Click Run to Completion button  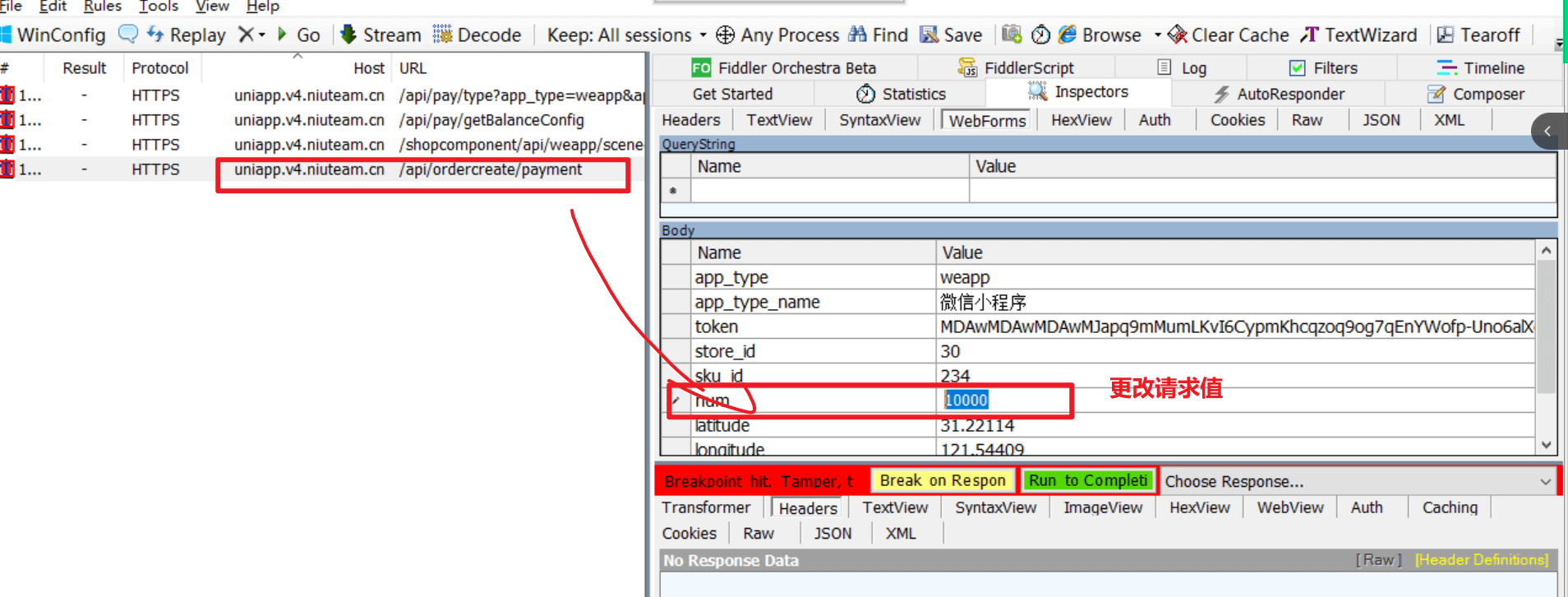click(1087, 480)
